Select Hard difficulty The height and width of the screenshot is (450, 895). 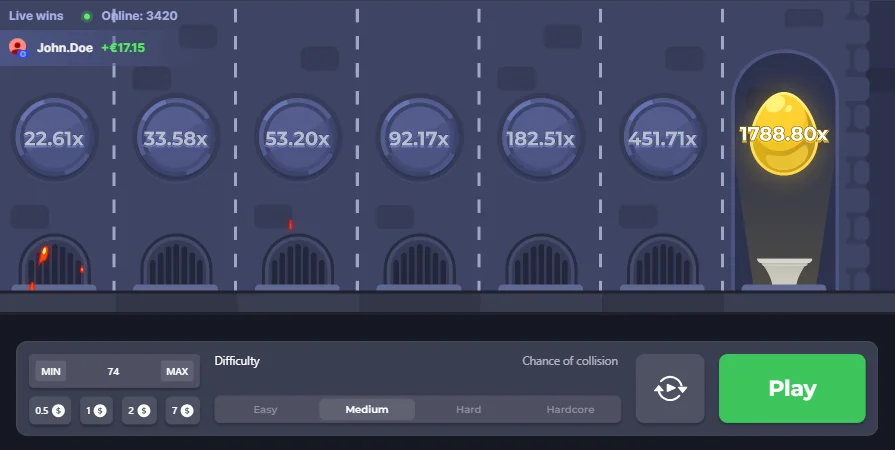[469, 409]
